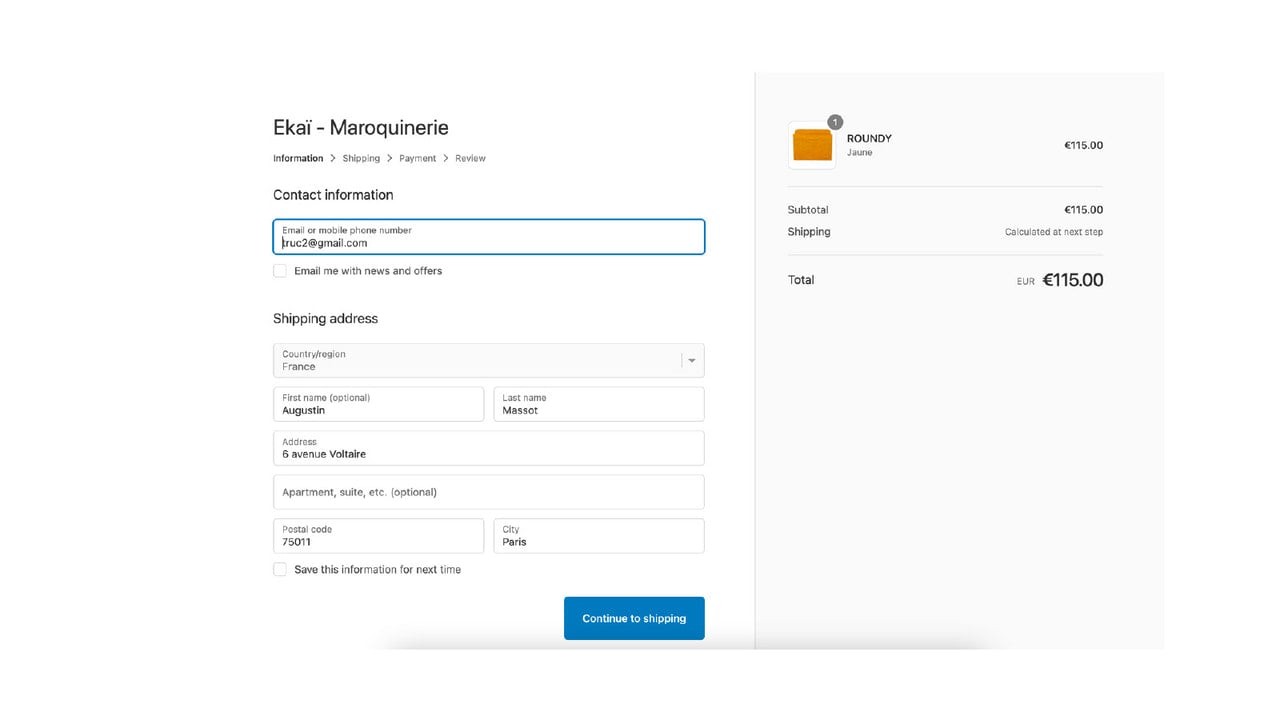Screen dimensions: 1280x720
Task: Check Save this information for next time
Action: click(x=280, y=570)
